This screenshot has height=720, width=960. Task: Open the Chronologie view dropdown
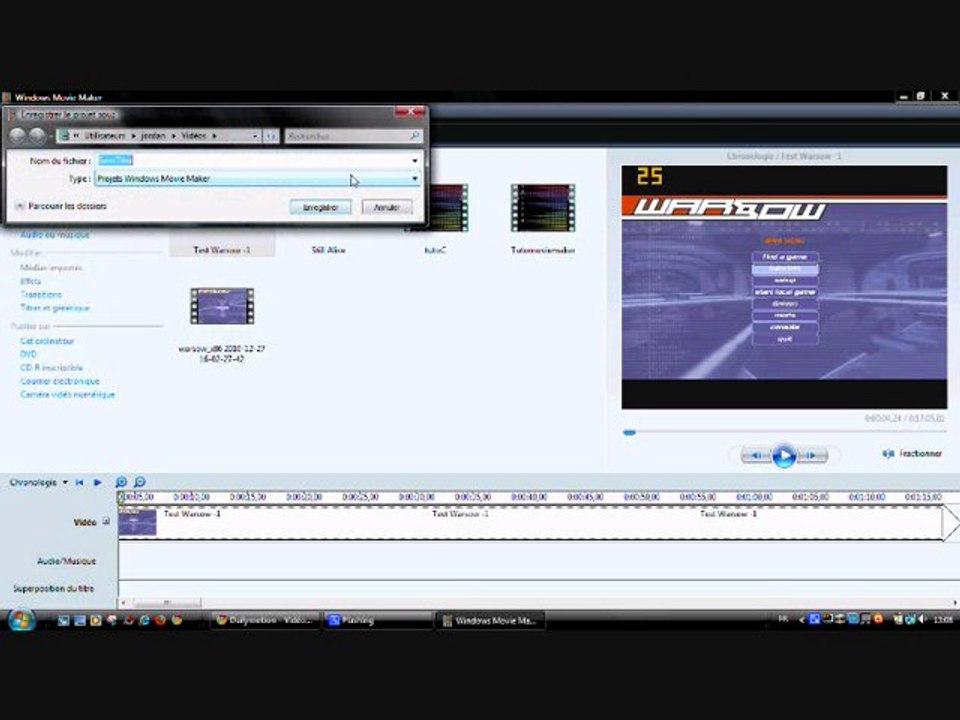[x=66, y=482]
